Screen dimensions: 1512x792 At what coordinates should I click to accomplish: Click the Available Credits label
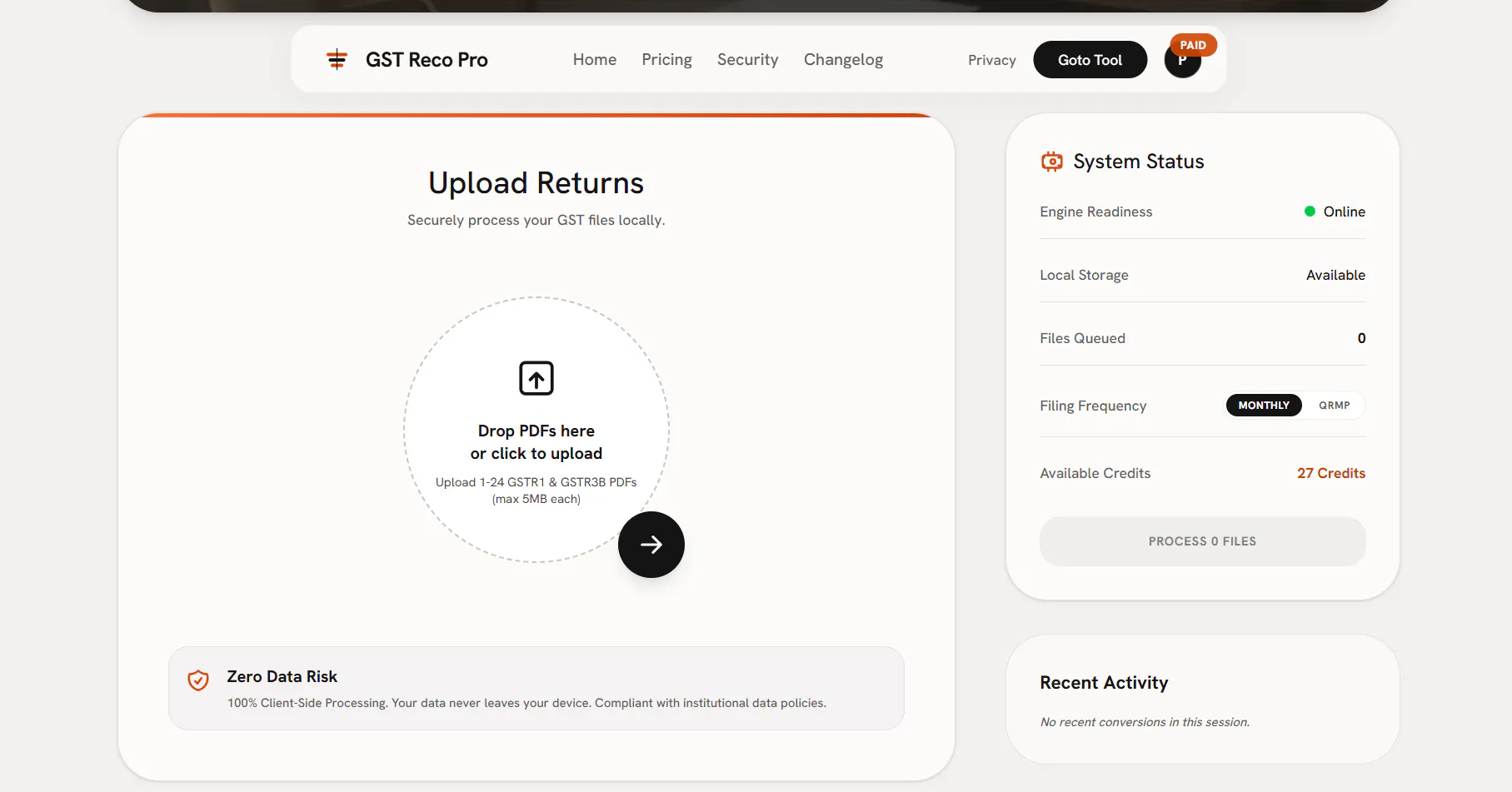click(1095, 473)
